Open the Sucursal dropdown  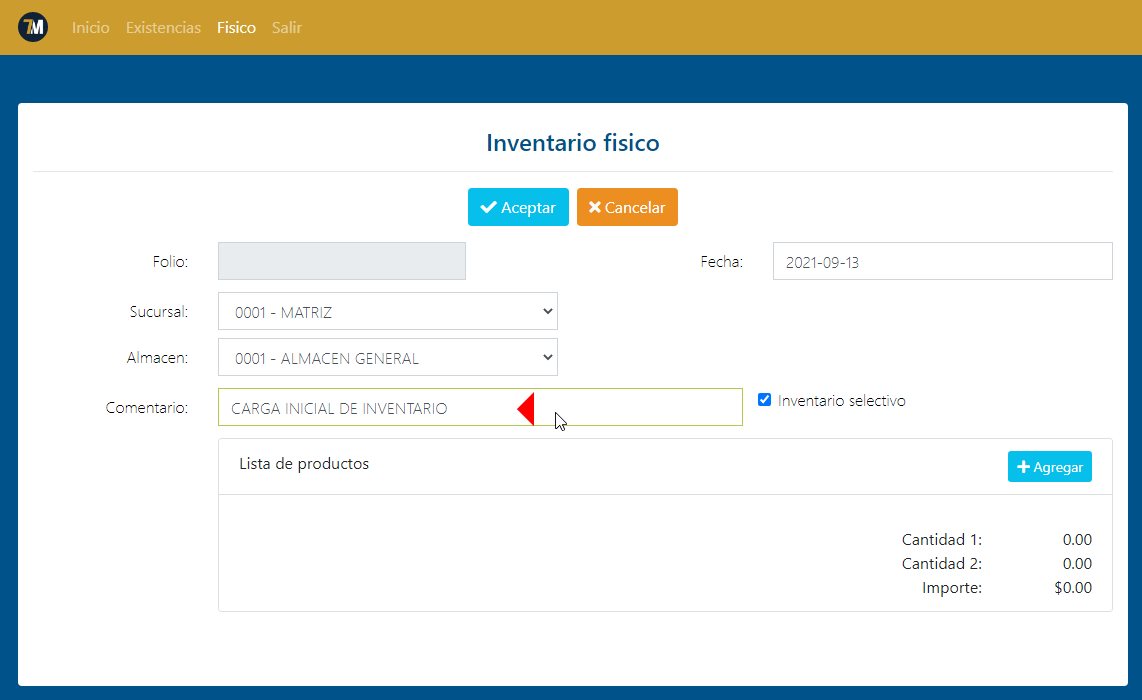[388, 311]
